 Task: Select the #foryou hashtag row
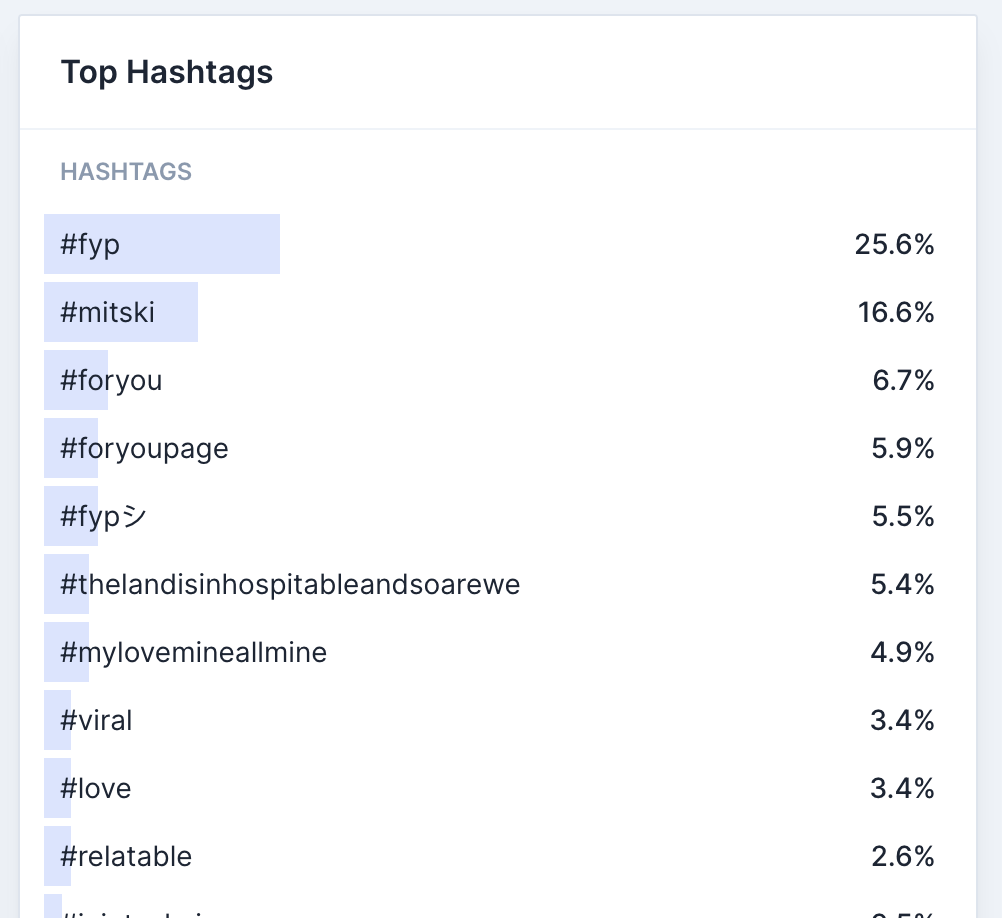[x=111, y=380]
